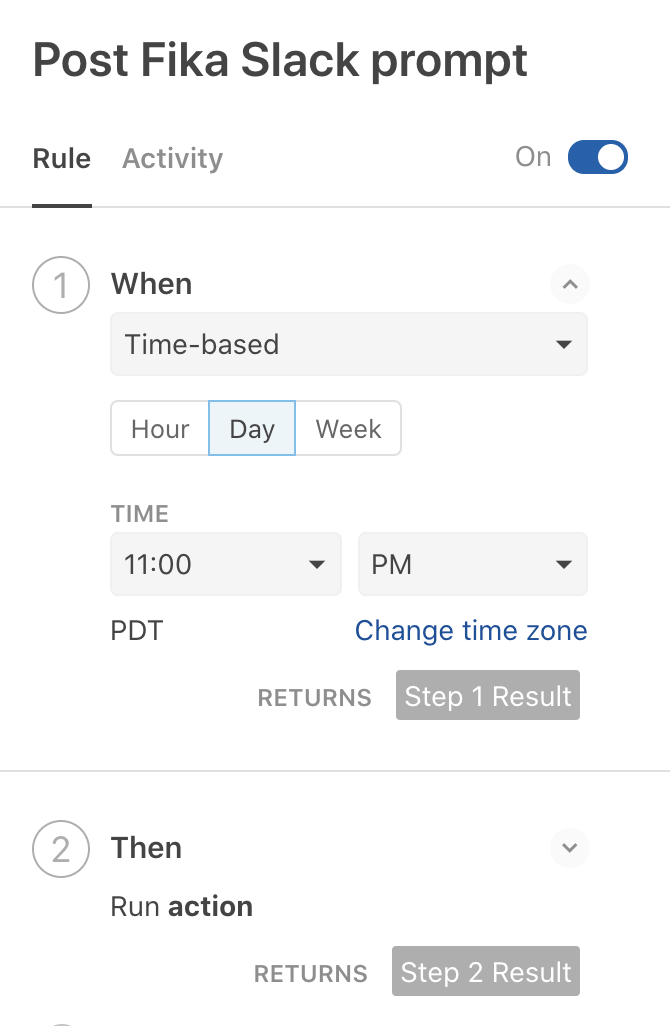Expand the Then step with chevron
This screenshot has width=670, height=1026.
click(570, 848)
